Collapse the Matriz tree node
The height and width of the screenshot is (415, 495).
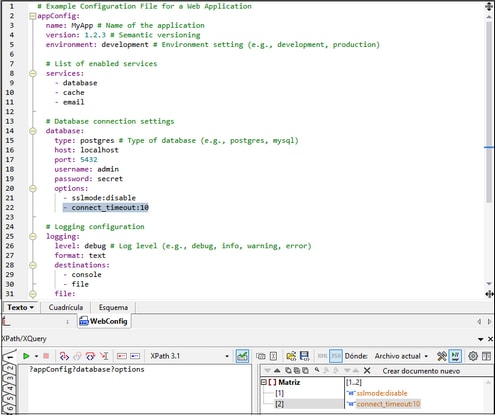click(263, 382)
